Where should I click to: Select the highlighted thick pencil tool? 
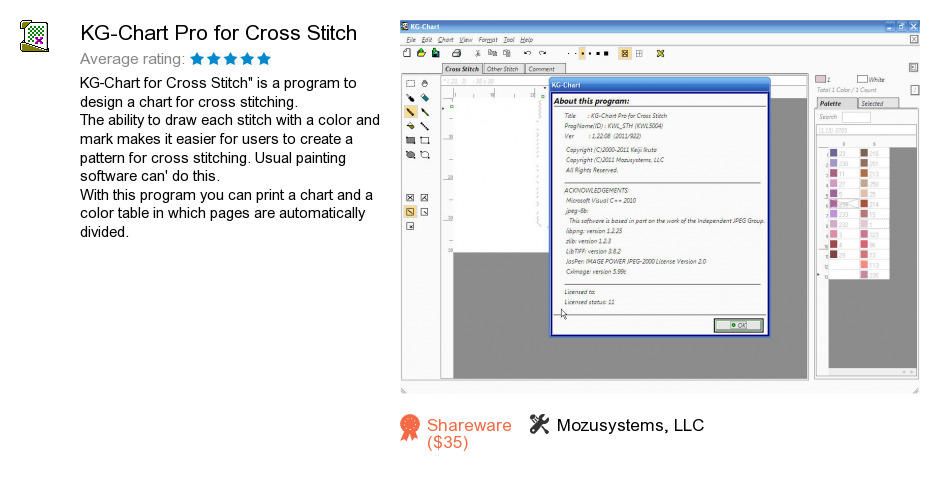click(x=411, y=112)
